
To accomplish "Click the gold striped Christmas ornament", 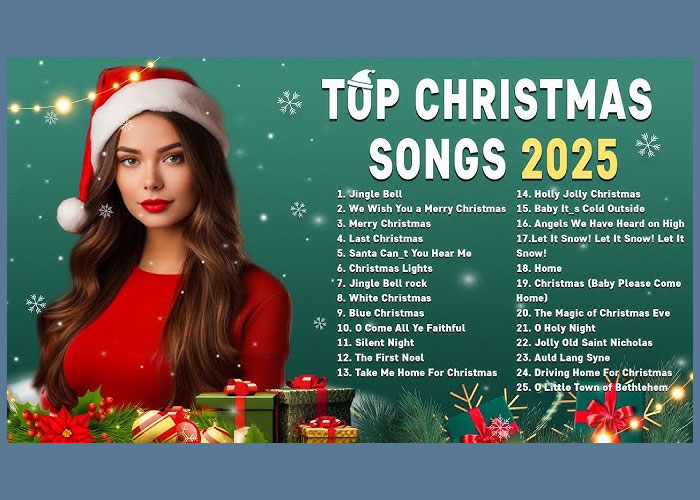I will 154,426.
